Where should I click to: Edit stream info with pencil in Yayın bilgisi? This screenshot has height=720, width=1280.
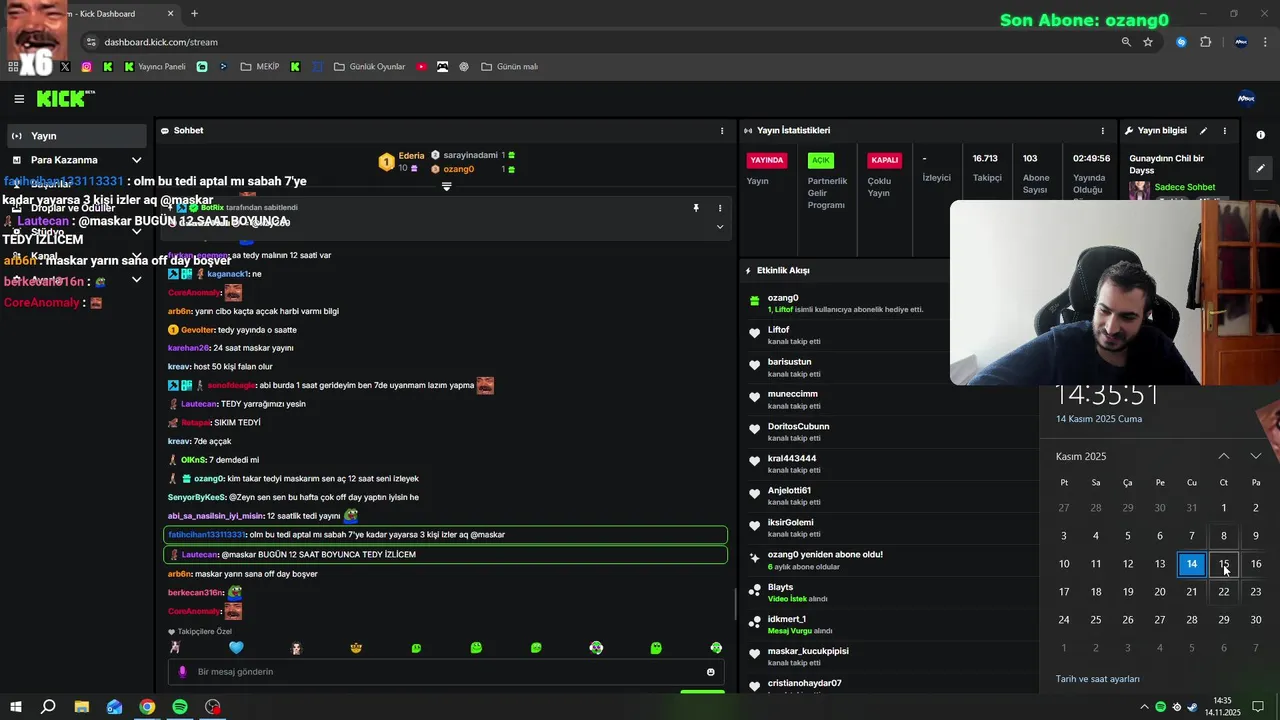1203,131
